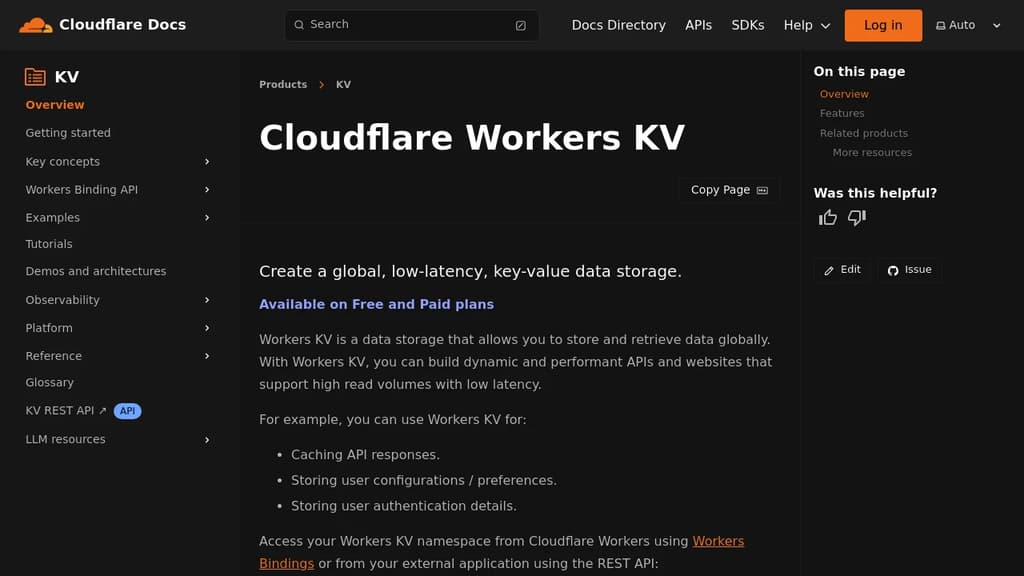Viewport: 1024px width, 576px height.
Task: Expand the Observability section chevron
Action: (207, 300)
